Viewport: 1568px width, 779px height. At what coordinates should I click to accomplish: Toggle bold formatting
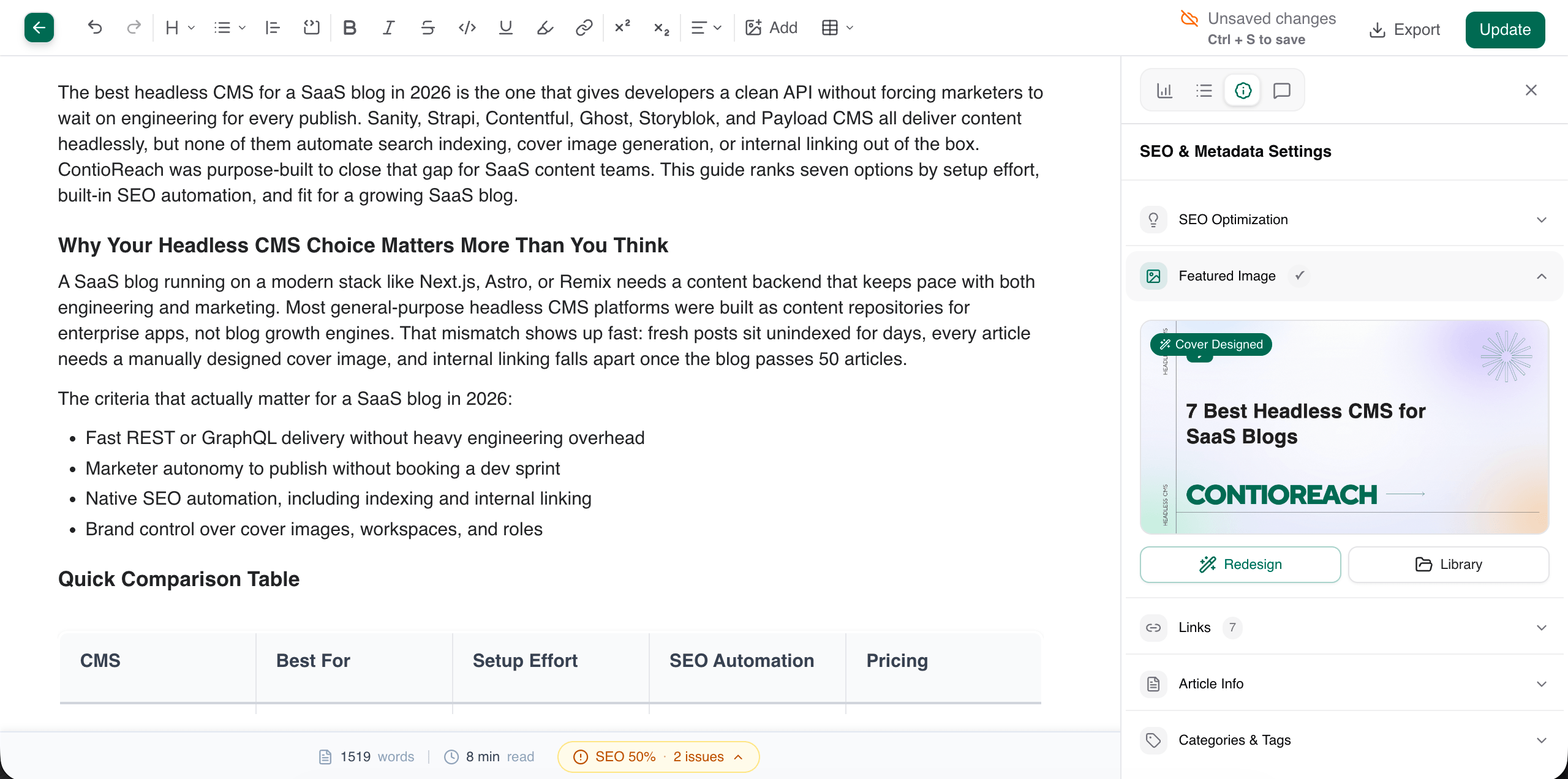tap(350, 28)
